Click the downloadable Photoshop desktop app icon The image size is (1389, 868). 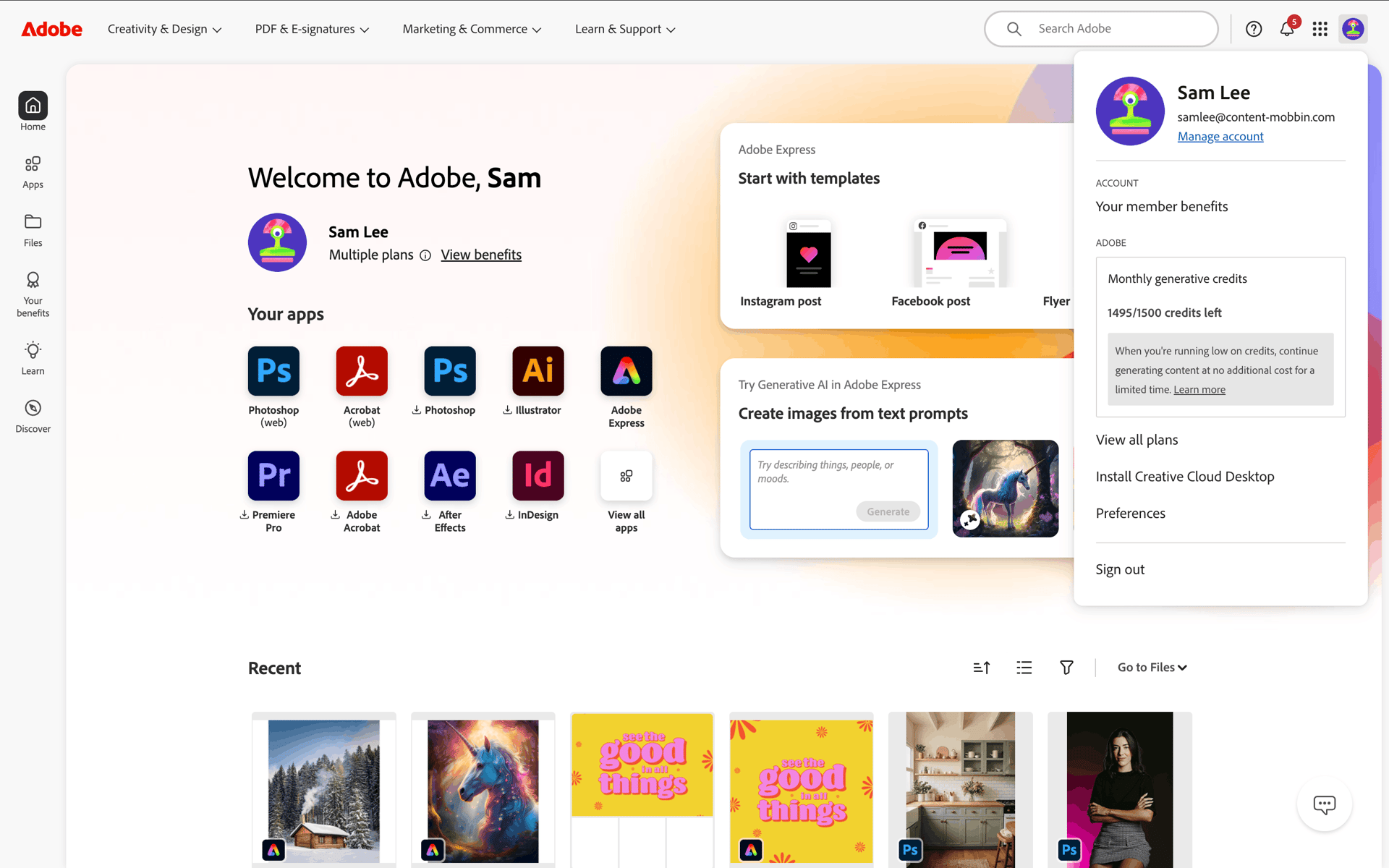pos(450,371)
